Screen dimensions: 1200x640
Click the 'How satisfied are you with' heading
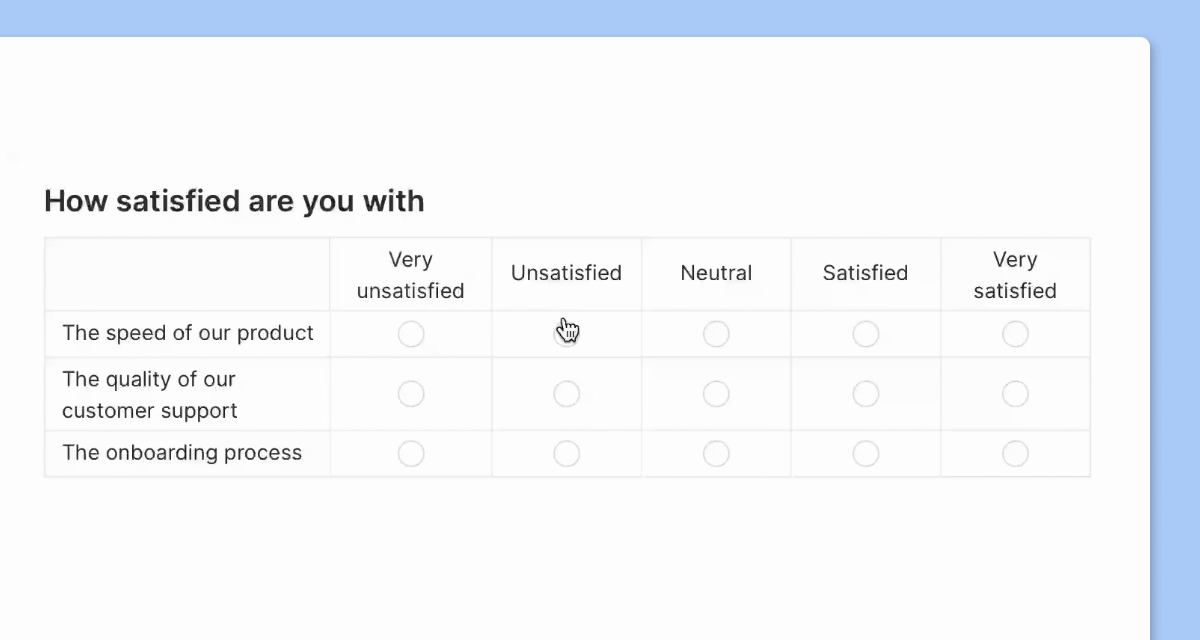(234, 201)
